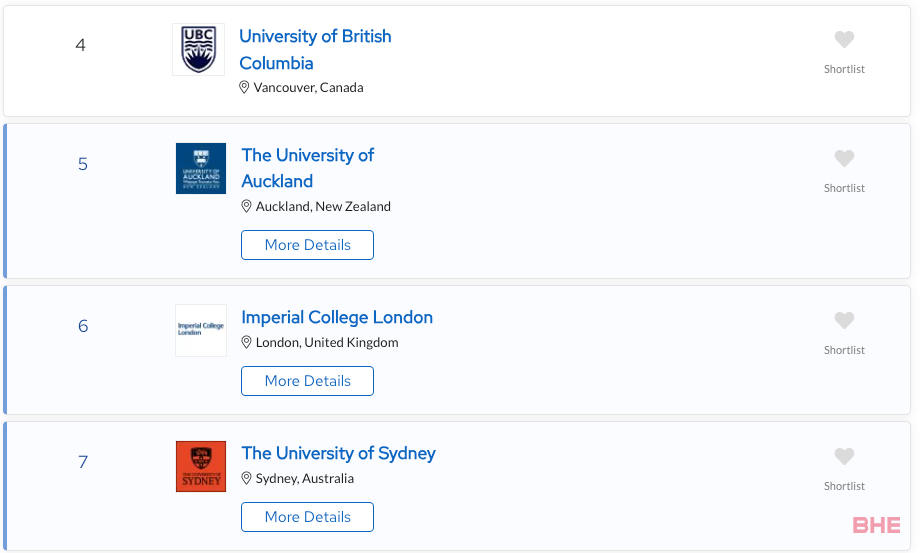Open University of British Columbia link
This screenshot has width=920, height=553.
pos(315,49)
